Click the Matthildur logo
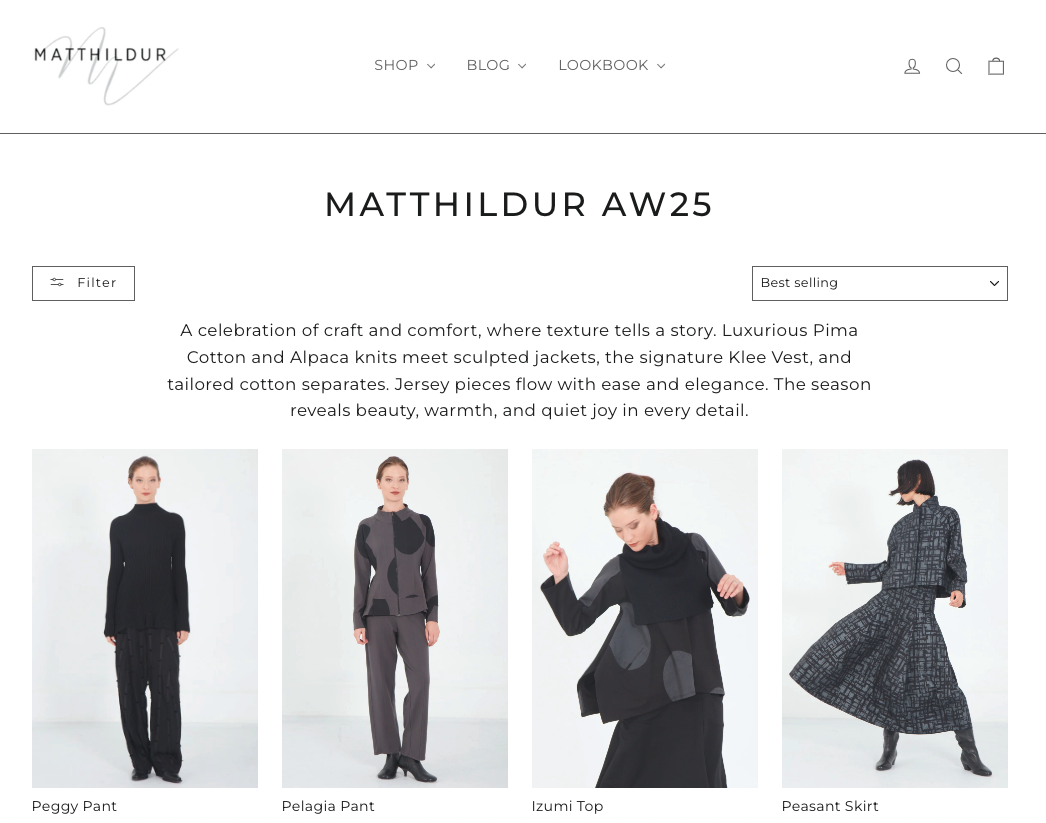Viewport: 1046px width, 823px height. (x=105, y=65)
